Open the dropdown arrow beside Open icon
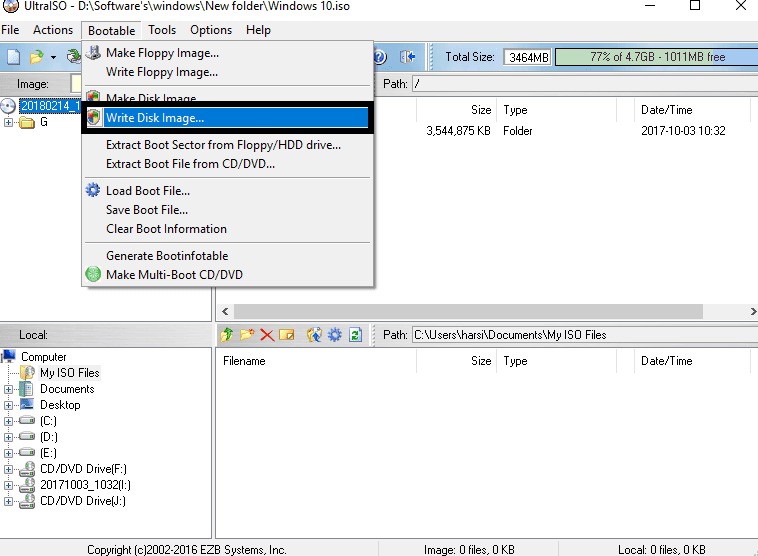This screenshot has width=758, height=556. point(53,58)
